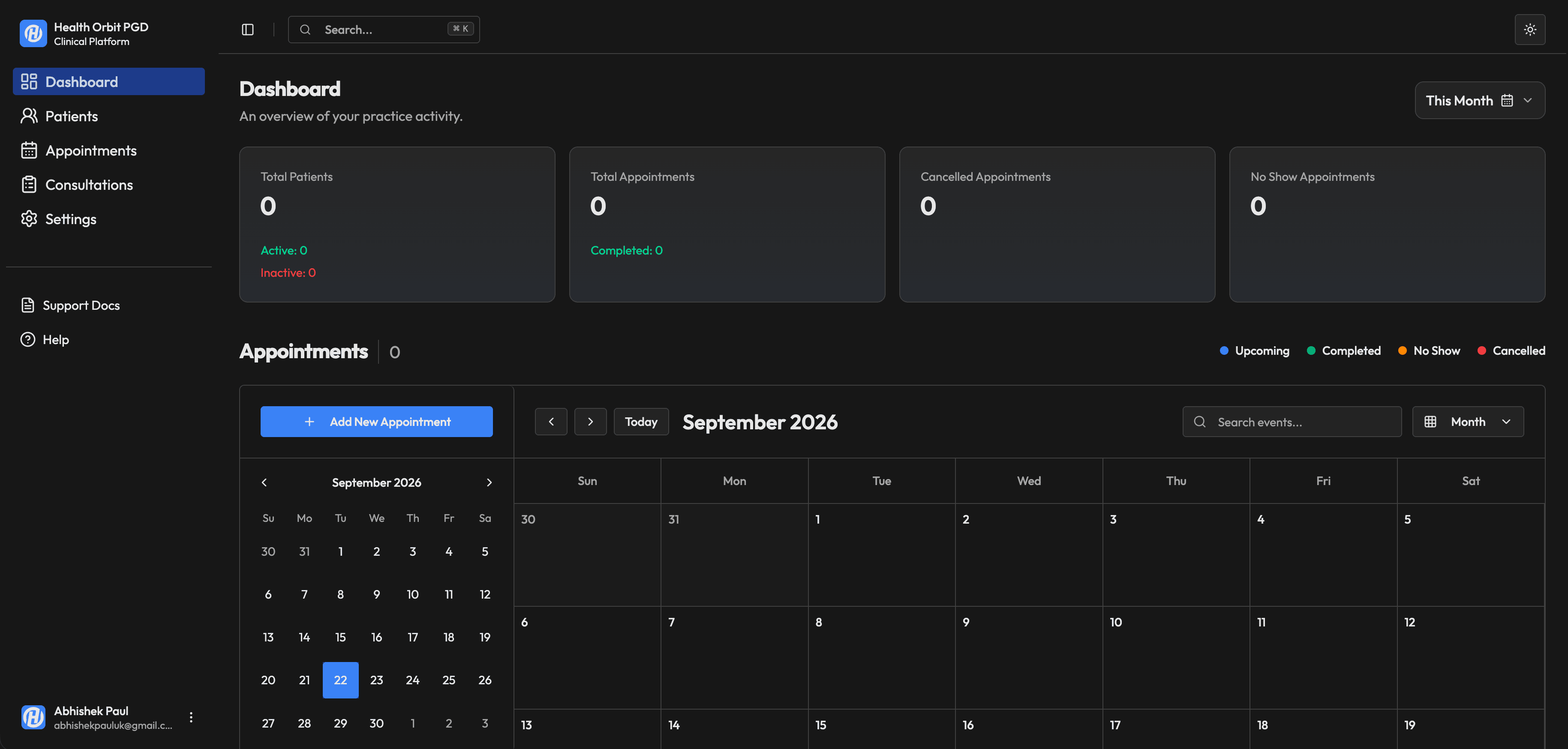Open the Patients section
Screen dimensions: 1568x749
click(x=109, y=116)
